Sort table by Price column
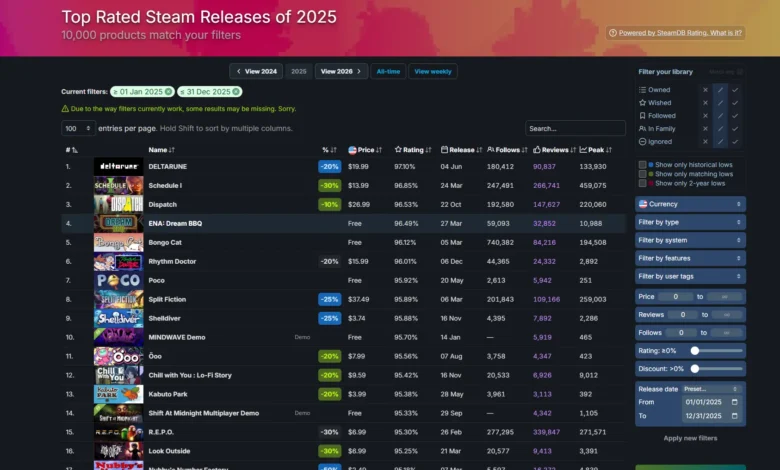Viewport: 780px width, 470px height. (x=365, y=150)
